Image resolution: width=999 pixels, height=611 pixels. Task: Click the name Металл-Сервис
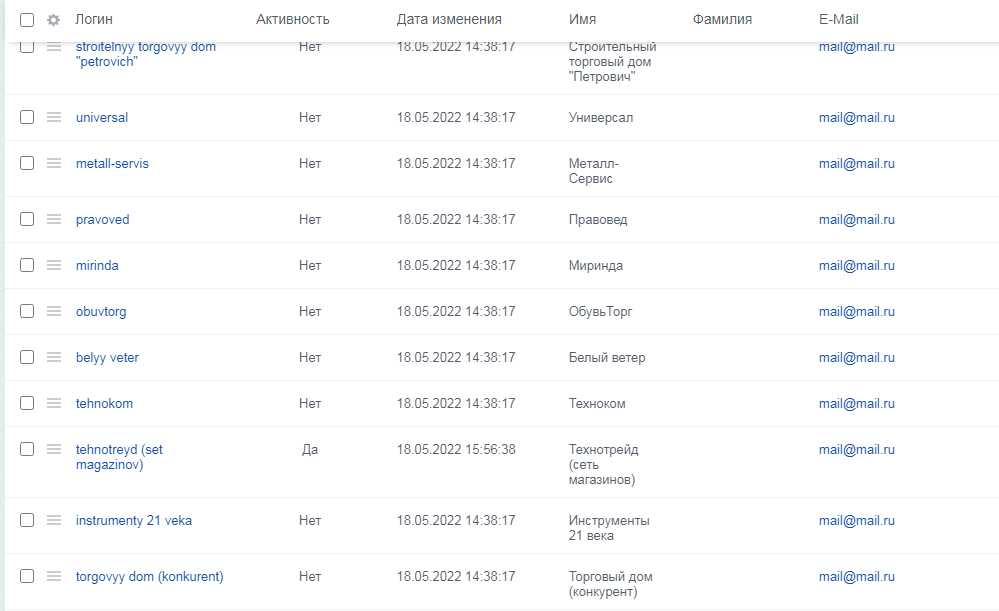(x=594, y=171)
